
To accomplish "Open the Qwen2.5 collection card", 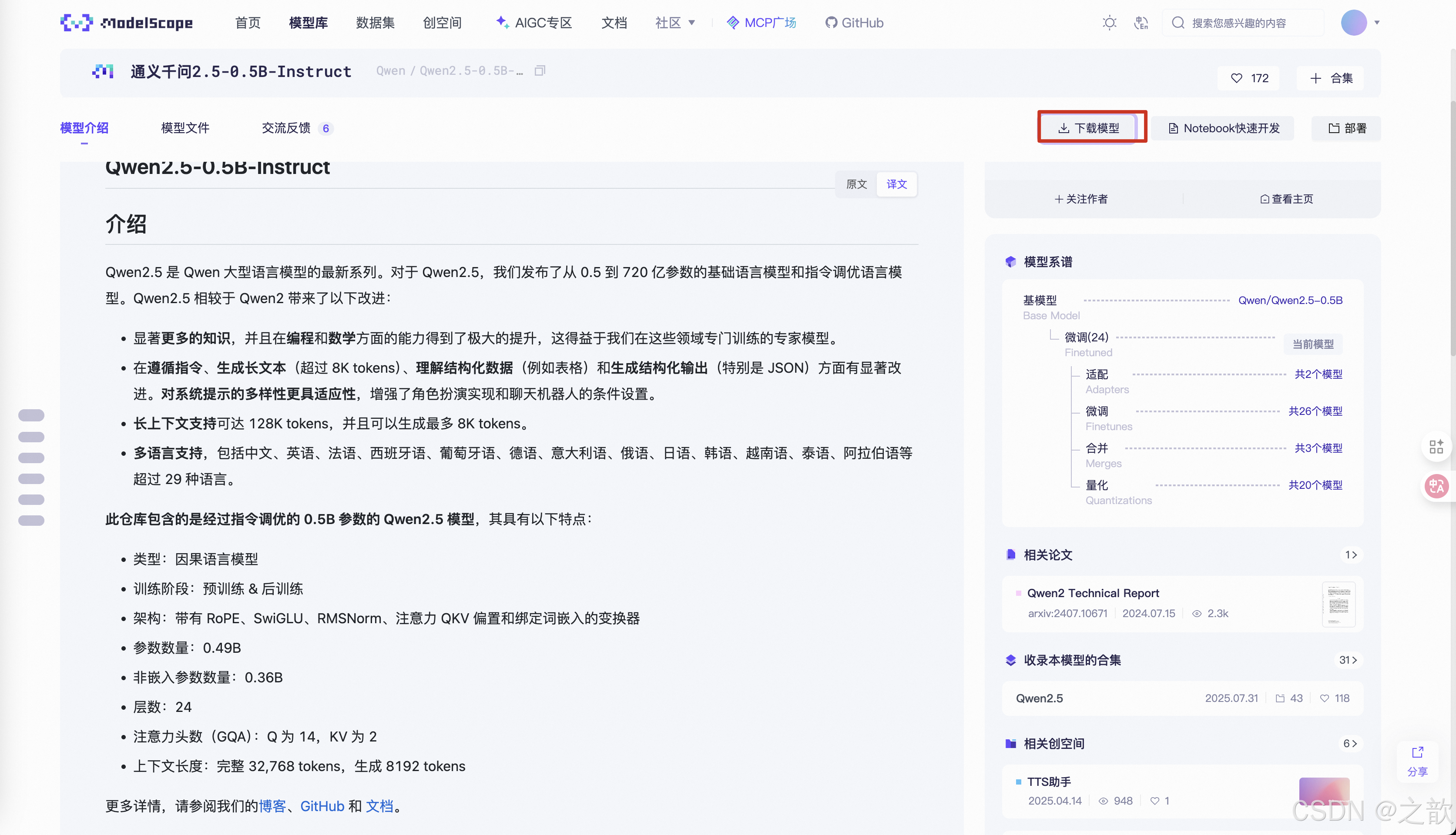I will pyautogui.click(x=1182, y=698).
